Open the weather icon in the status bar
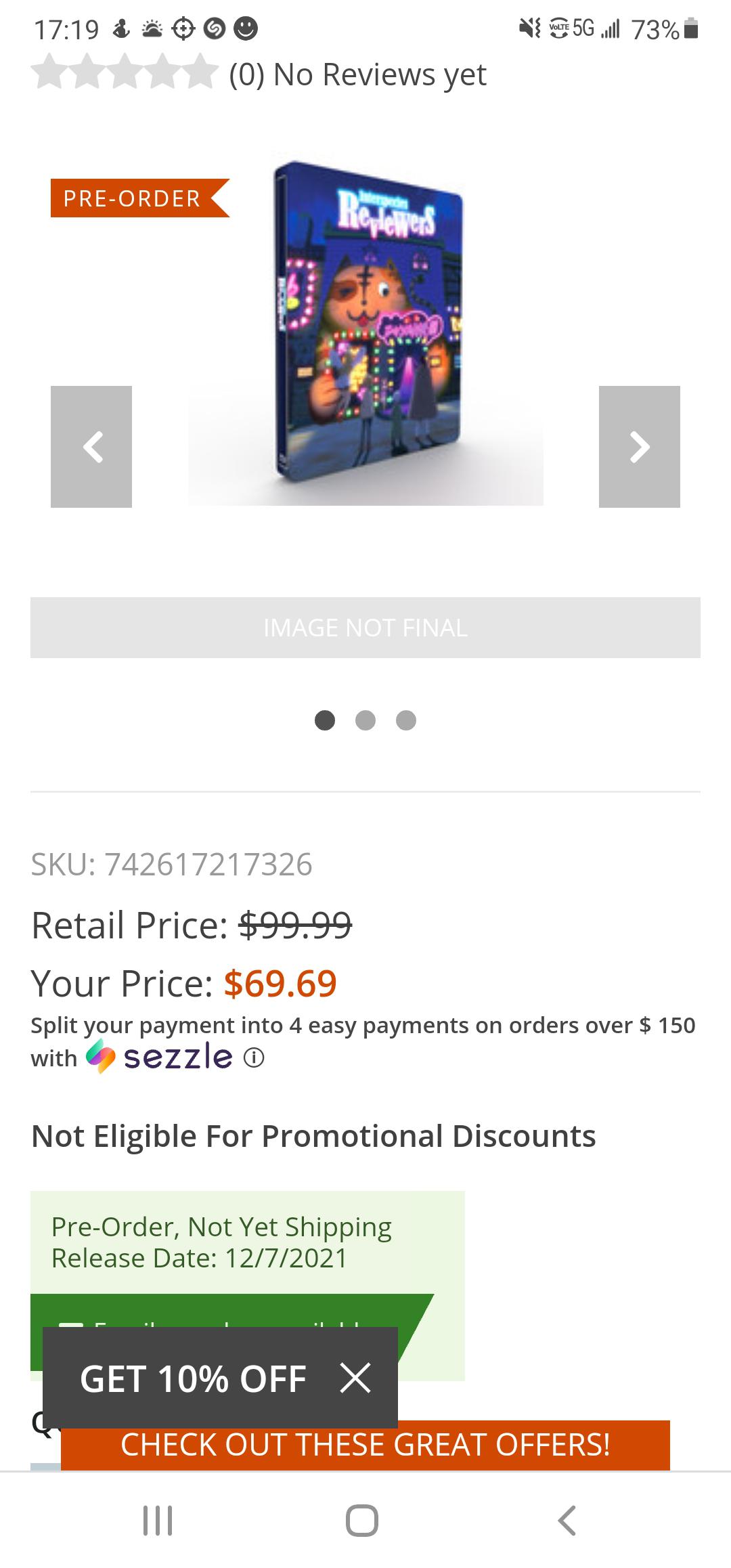 click(153, 29)
